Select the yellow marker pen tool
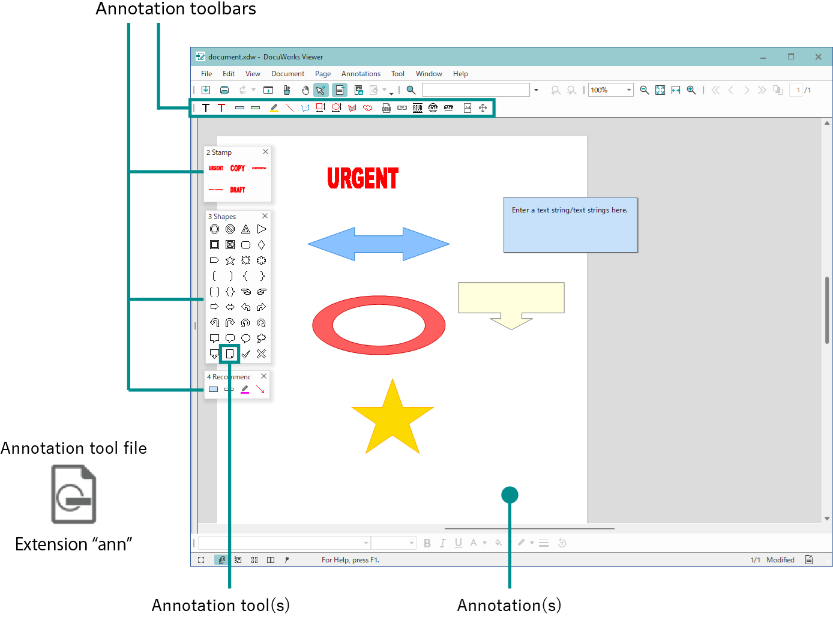Viewport: 833px width, 617px height. 273,107
